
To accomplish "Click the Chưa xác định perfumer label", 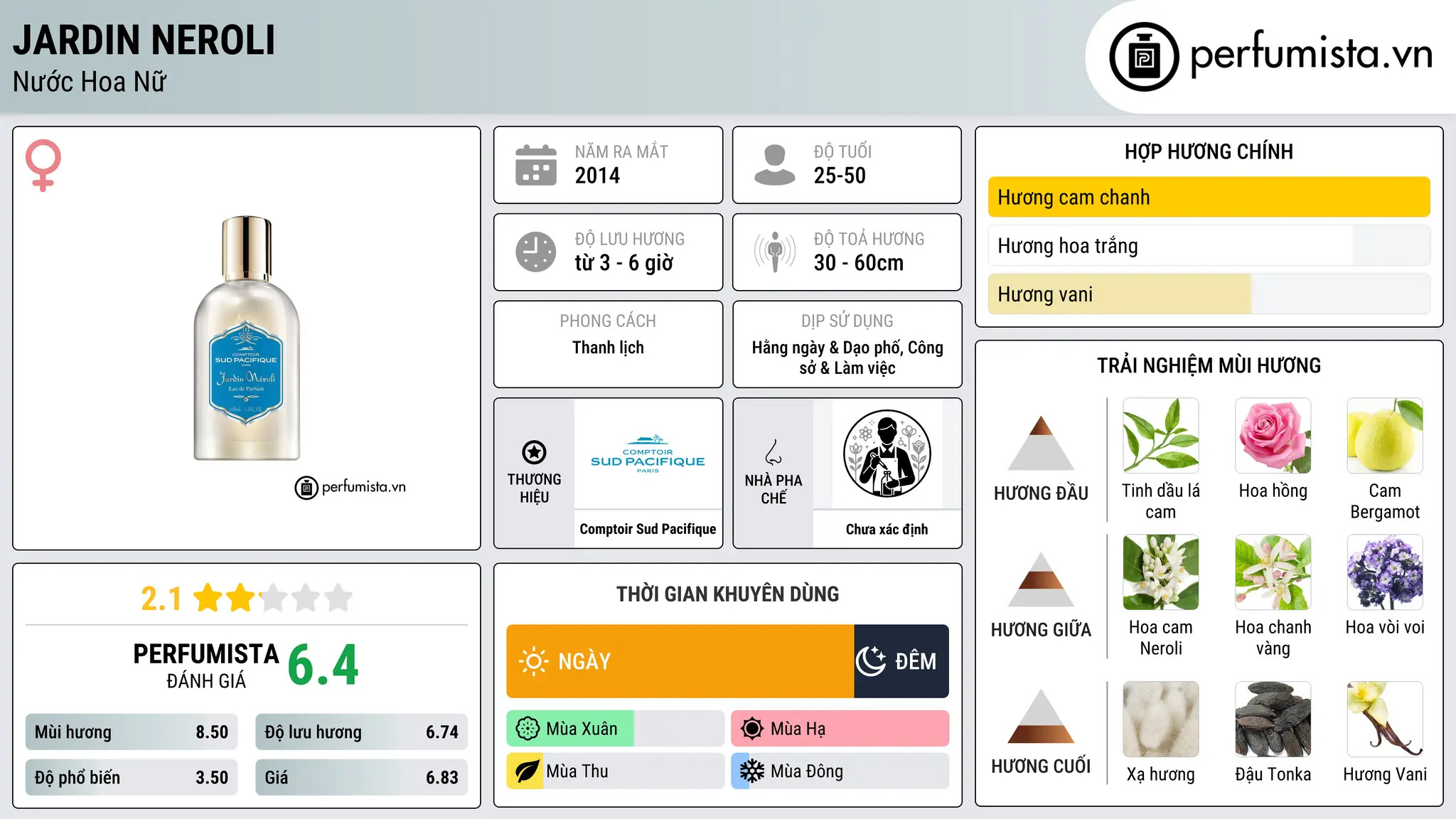I will point(887,529).
